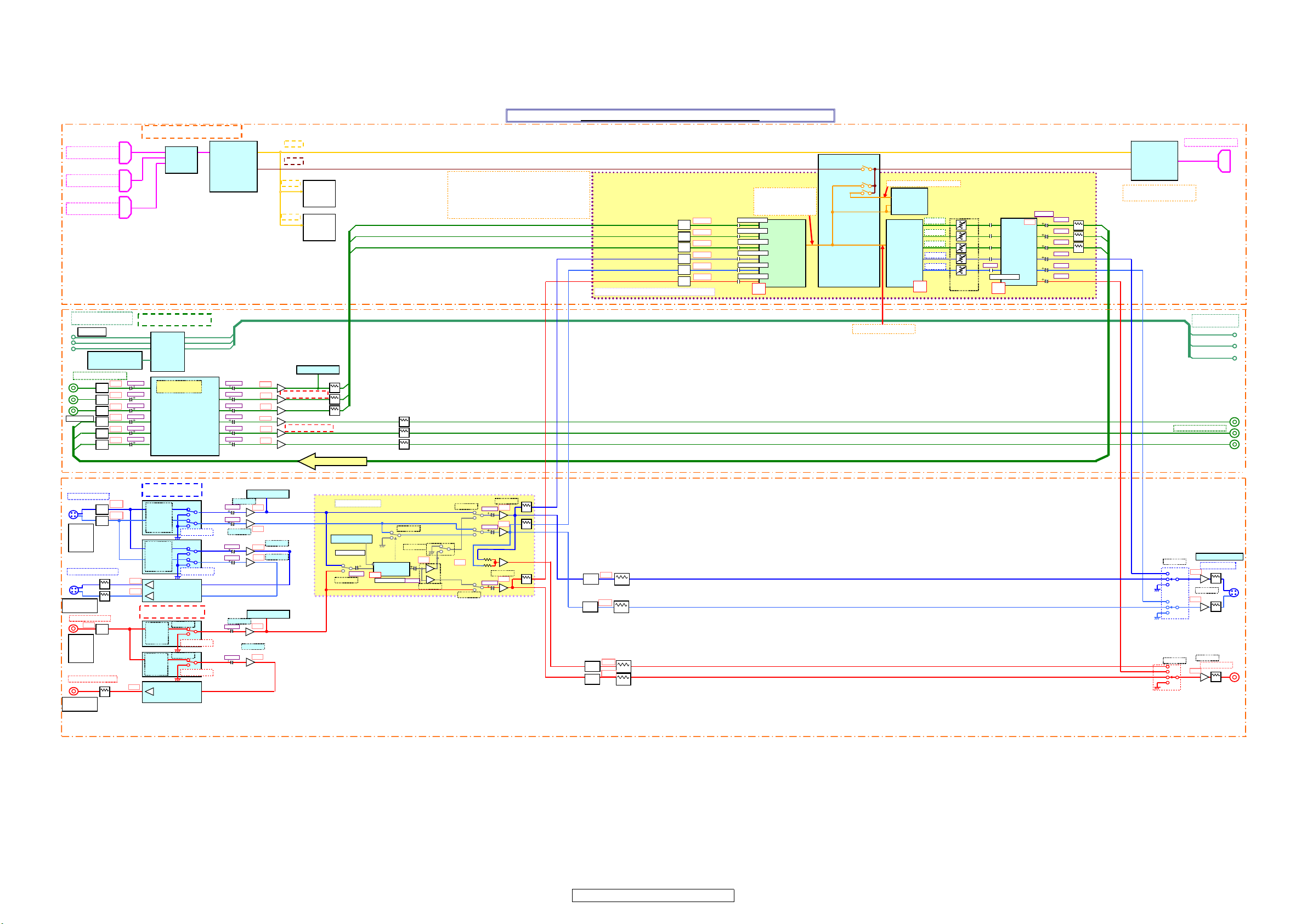The height and width of the screenshot is (924, 1307).
Task: Click the title box at top center
Action: point(670,116)
